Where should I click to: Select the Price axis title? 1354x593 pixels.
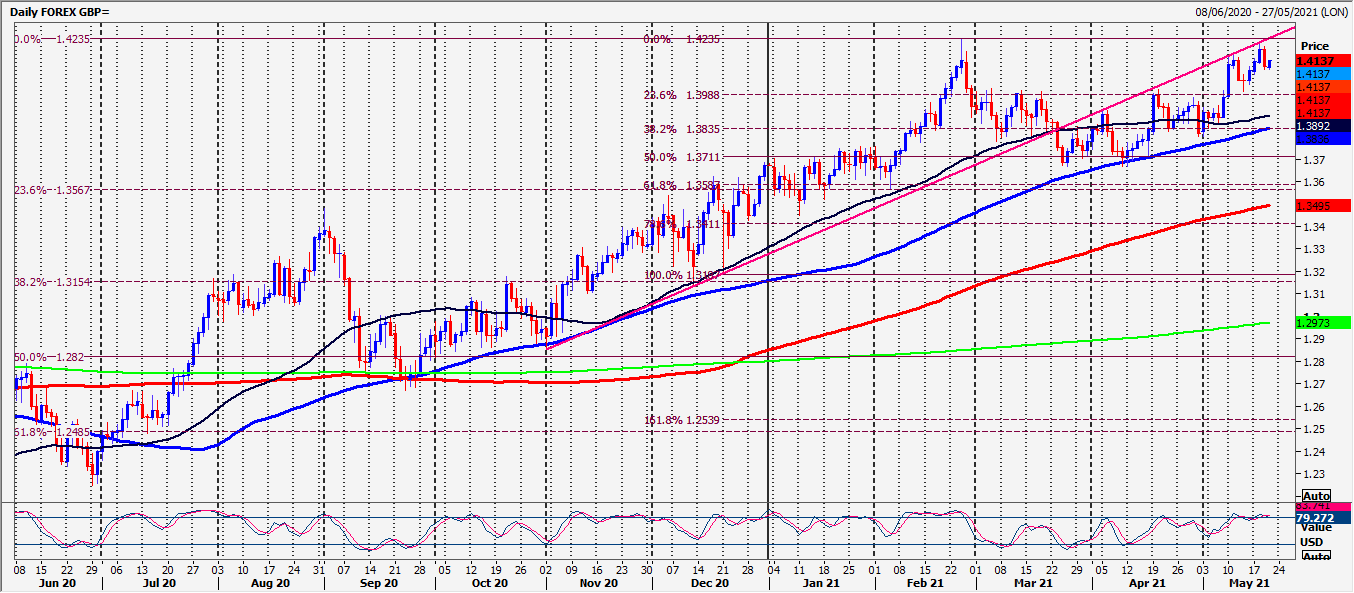click(1315, 45)
